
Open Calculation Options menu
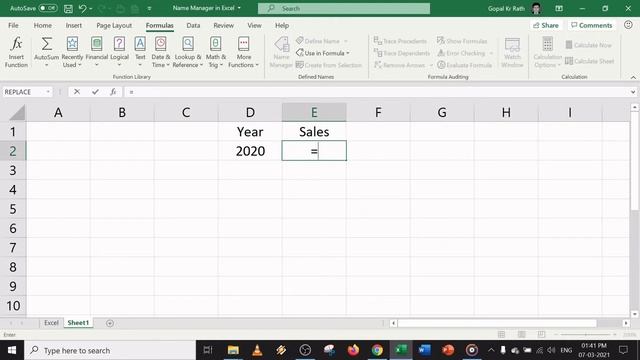tap(547, 52)
